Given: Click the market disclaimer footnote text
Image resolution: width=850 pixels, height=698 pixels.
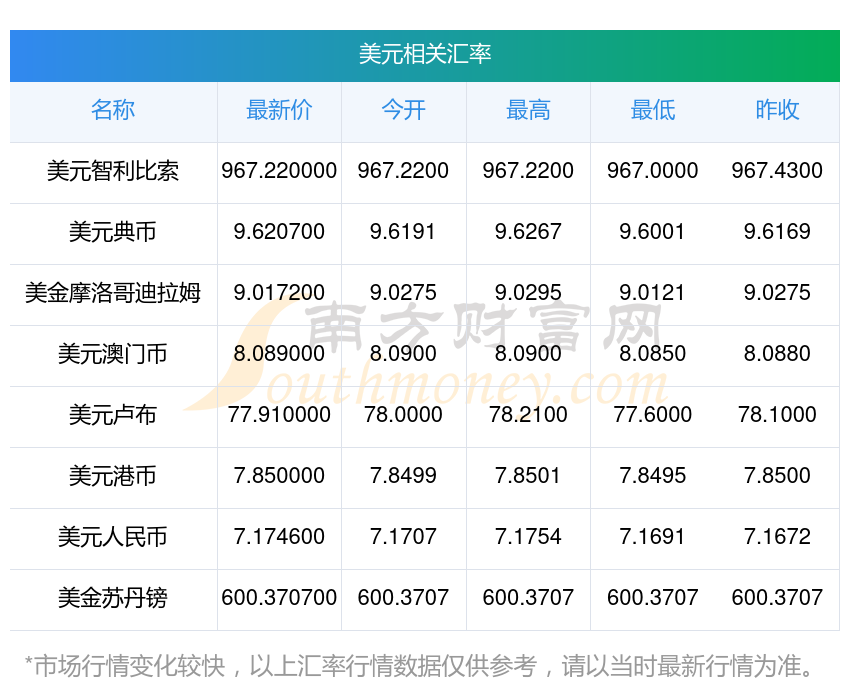Looking at the screenshot, I should coord(419,666).
